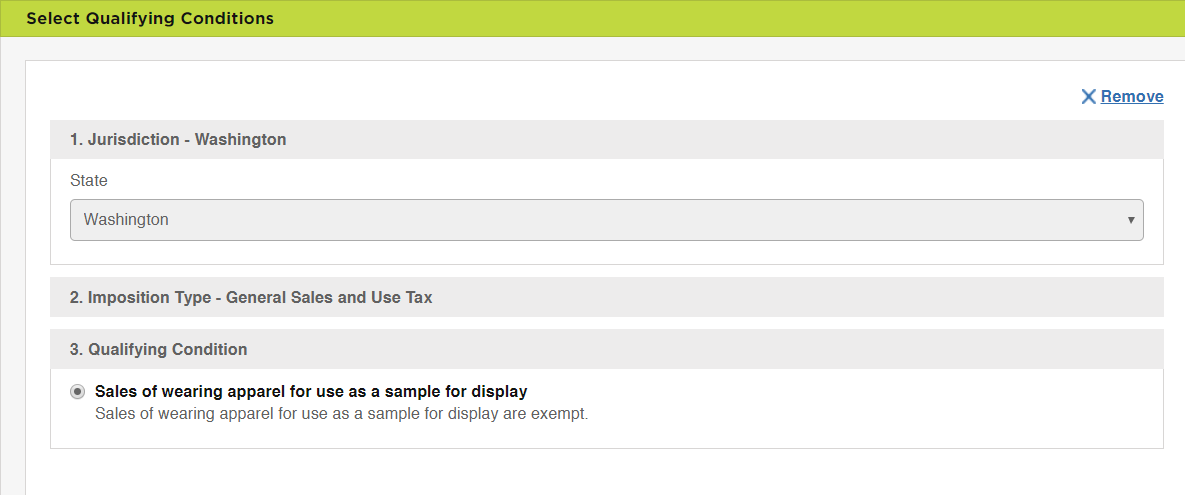Click the blue X icon beside Remove
The image size is (1185, 495).
1088,97
